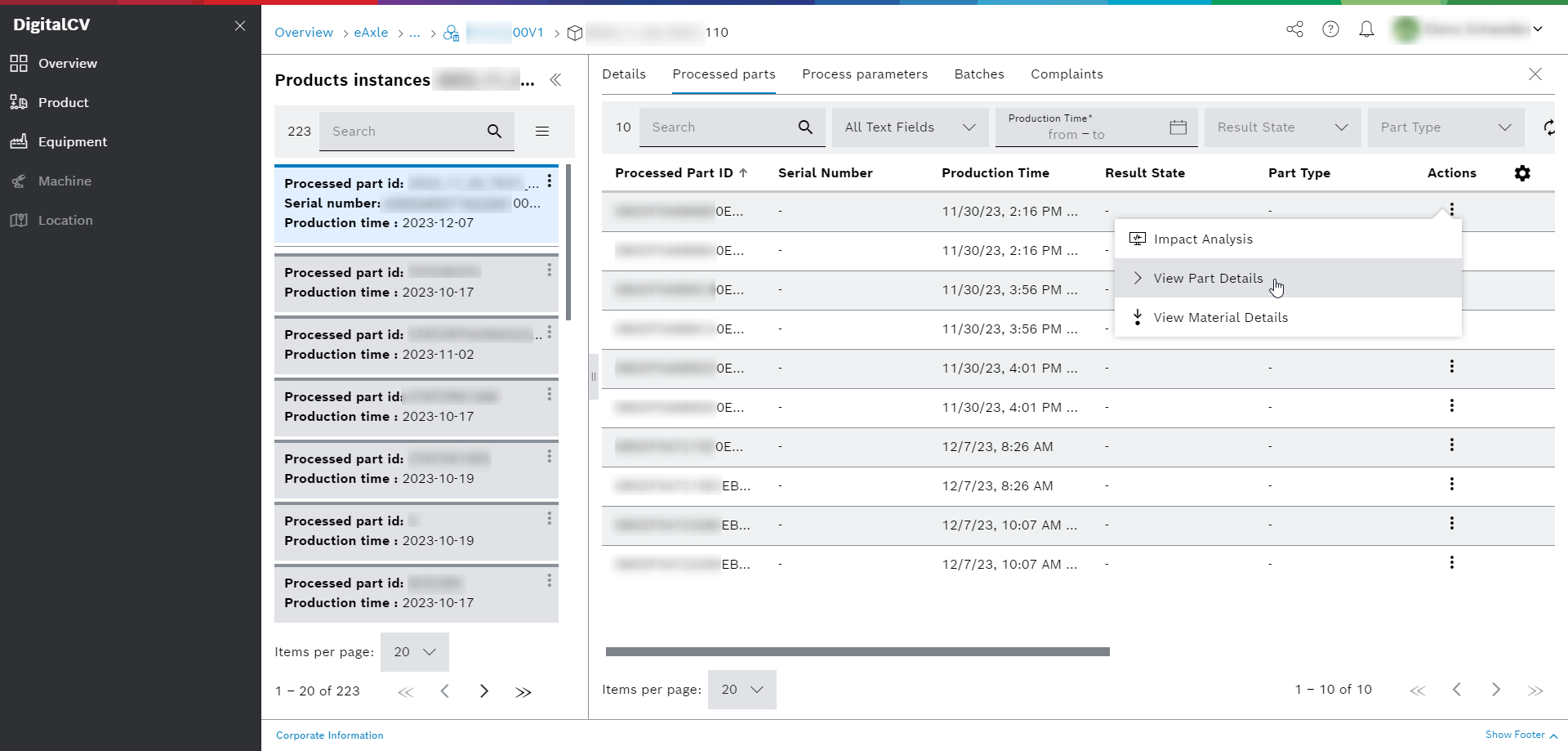Screen dimensions: 1568x751
Task: Open the All Text Fields dropdown
Action: pos(909,127)
